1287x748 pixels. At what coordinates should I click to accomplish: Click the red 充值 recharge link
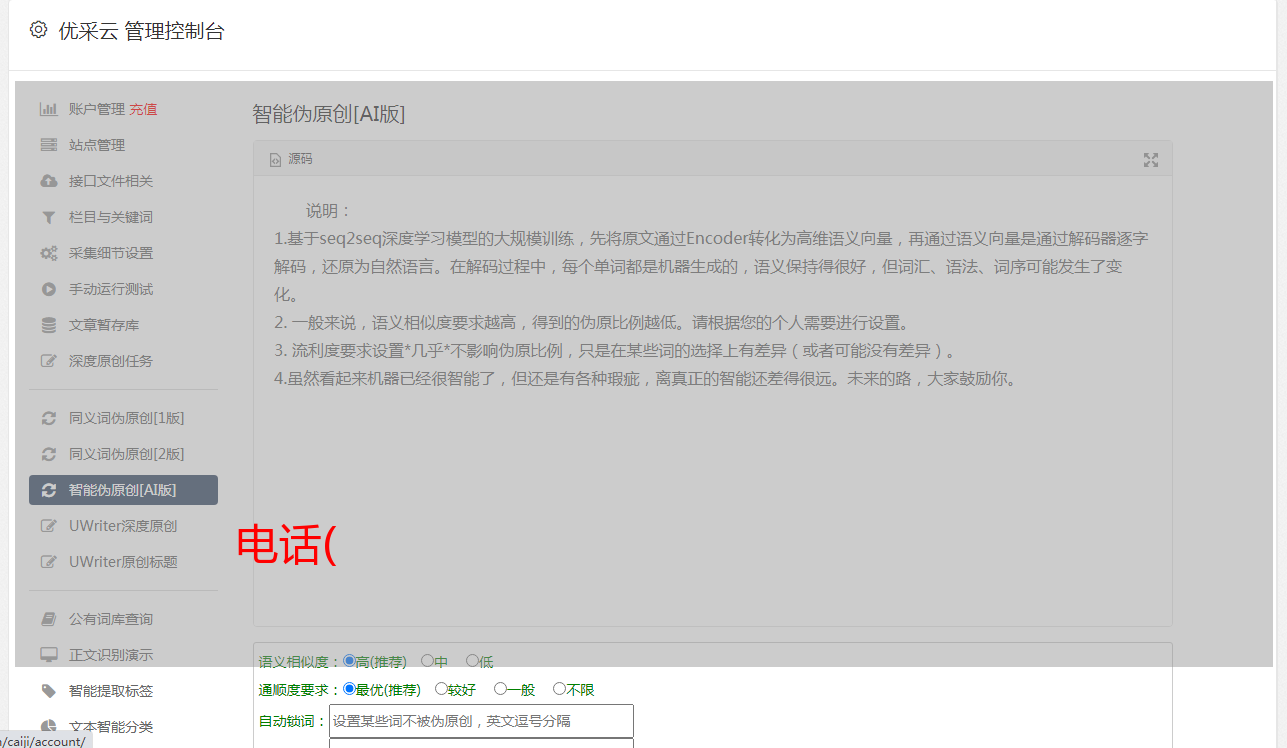(143, 109)
